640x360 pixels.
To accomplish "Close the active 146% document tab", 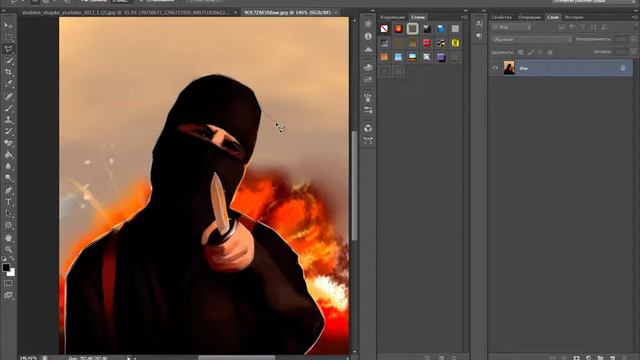I will (x=336, y=13).
